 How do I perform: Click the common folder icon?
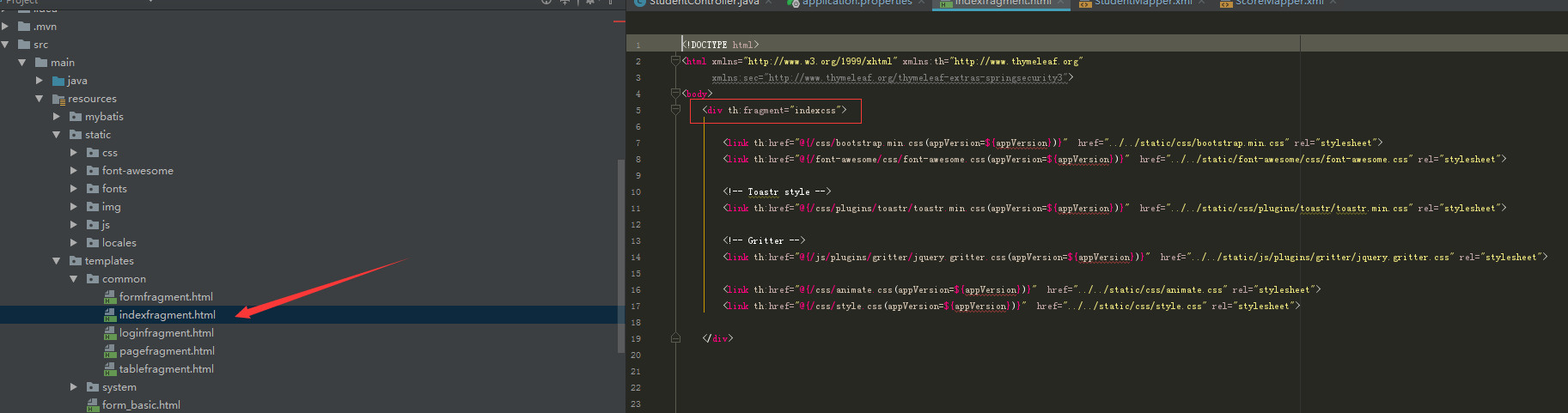[x=93, y=279]
